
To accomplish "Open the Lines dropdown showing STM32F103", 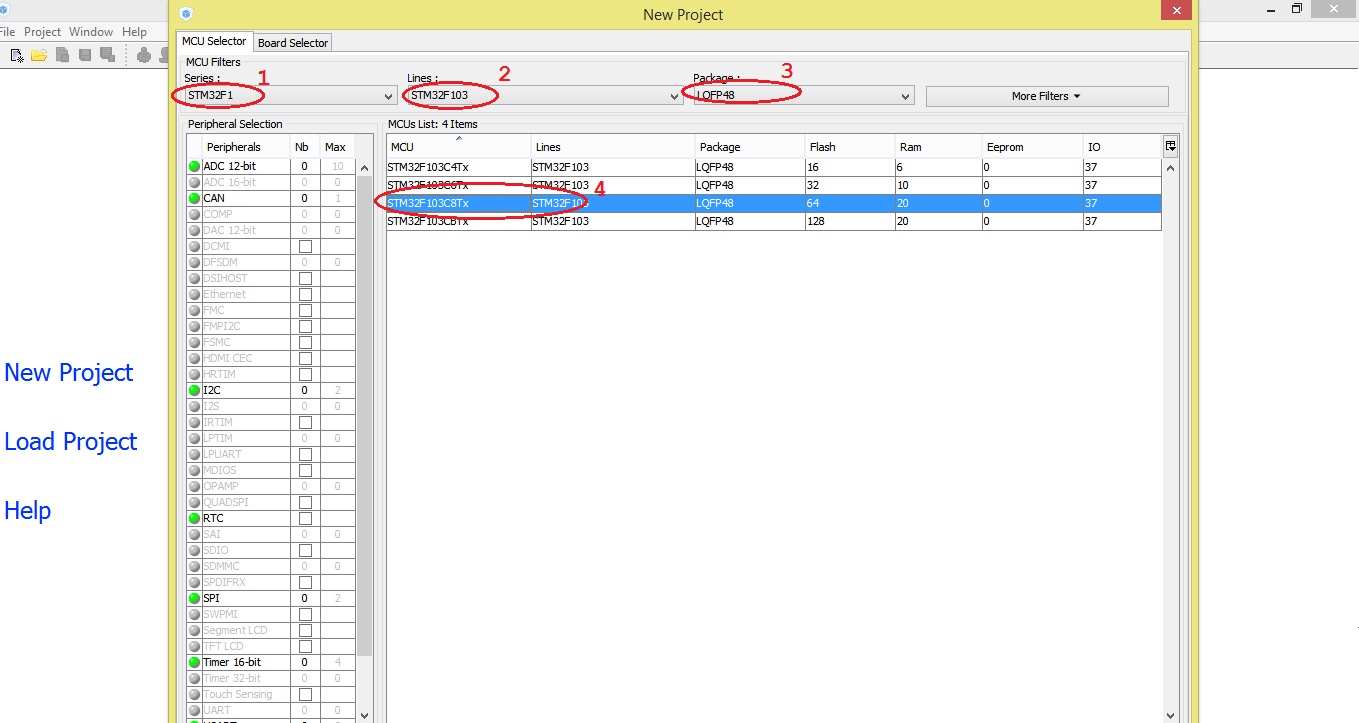I will click(x=544, y=96).
